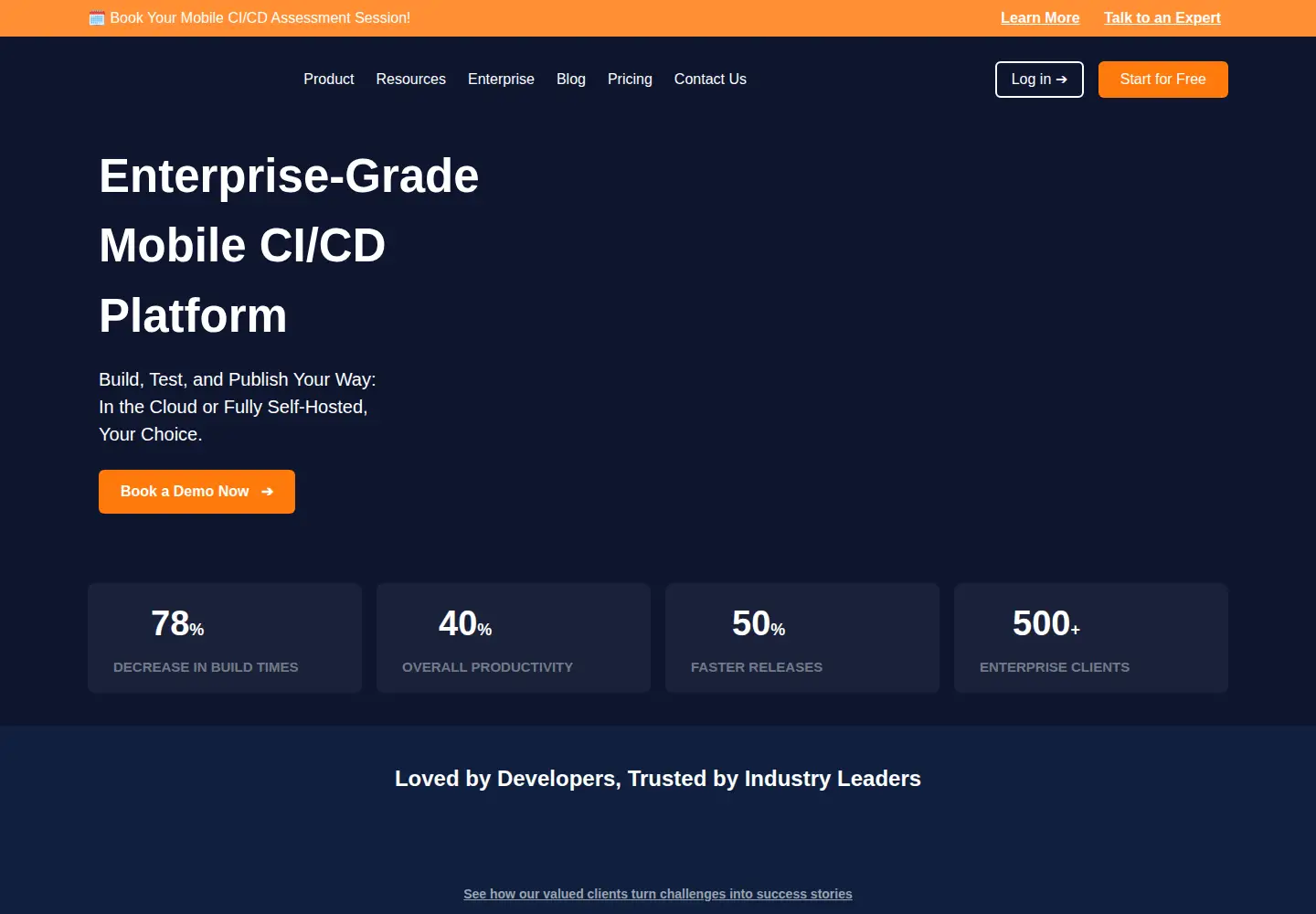Click the Start for Free button
The height and width of the screenshot is (914, 1316).
tap(1163, 80)
